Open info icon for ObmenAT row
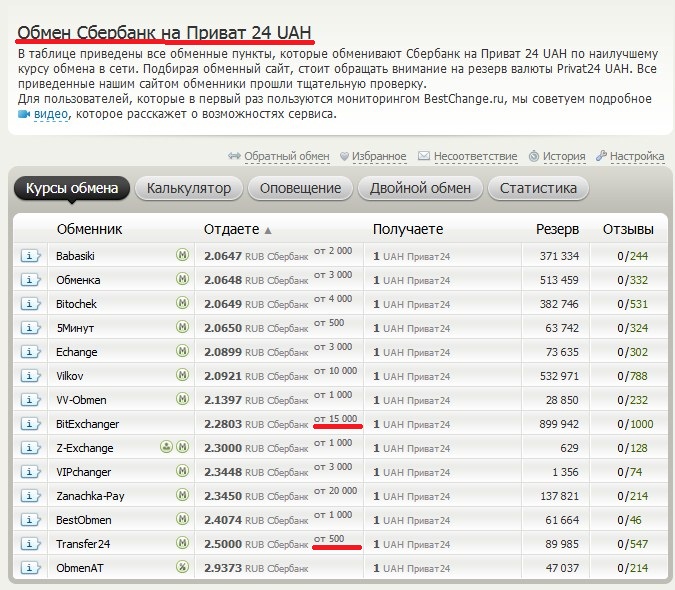The height and width of the screenshot is (590, 675). click(30, 568)
